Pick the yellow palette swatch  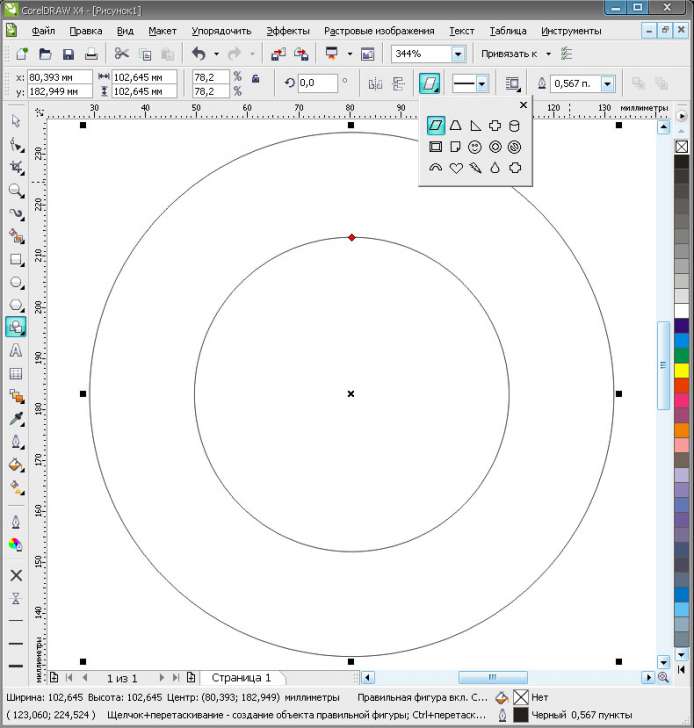point(681,370)
